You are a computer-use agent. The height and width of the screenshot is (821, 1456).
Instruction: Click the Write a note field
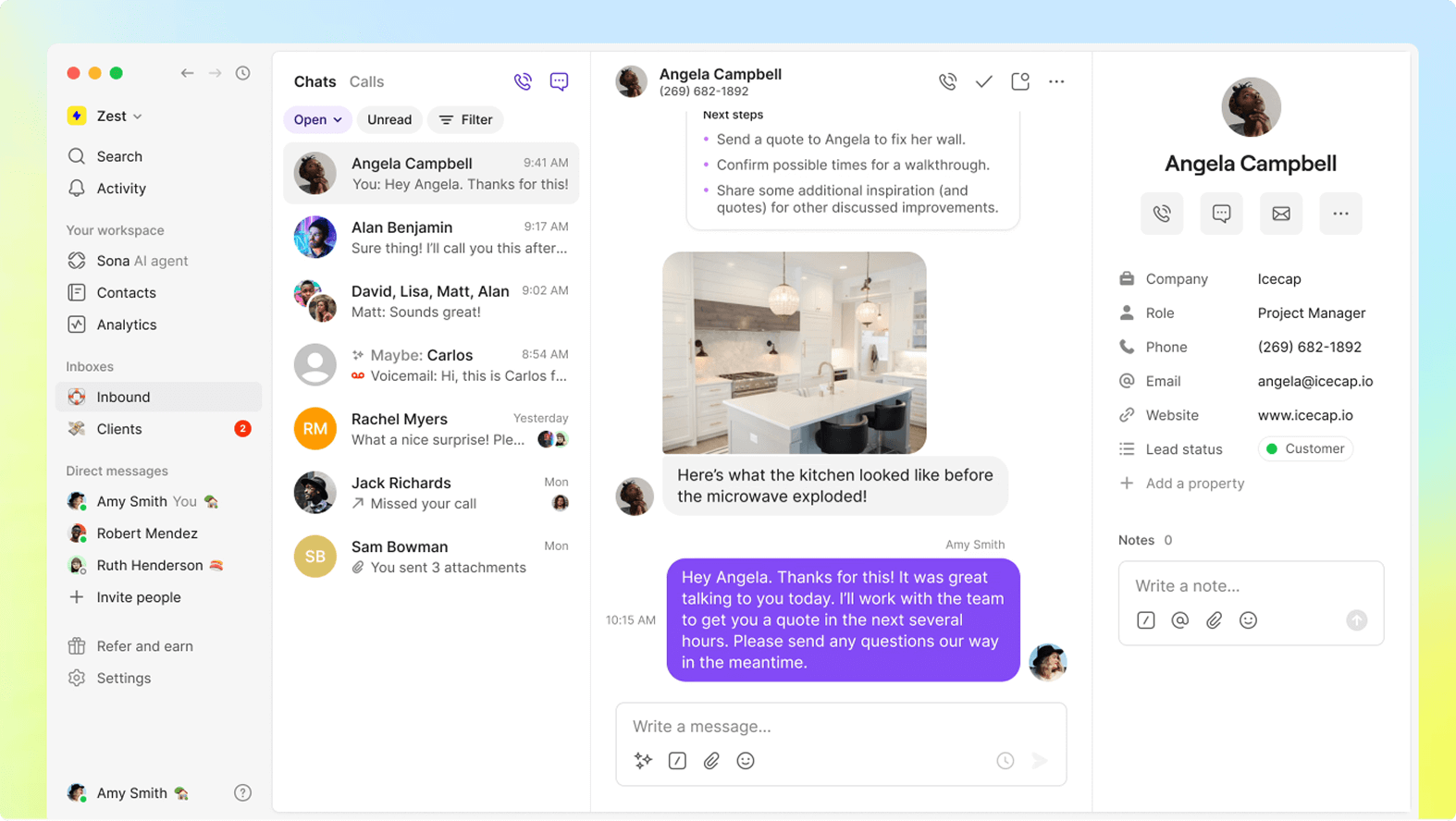[1251, 586]
